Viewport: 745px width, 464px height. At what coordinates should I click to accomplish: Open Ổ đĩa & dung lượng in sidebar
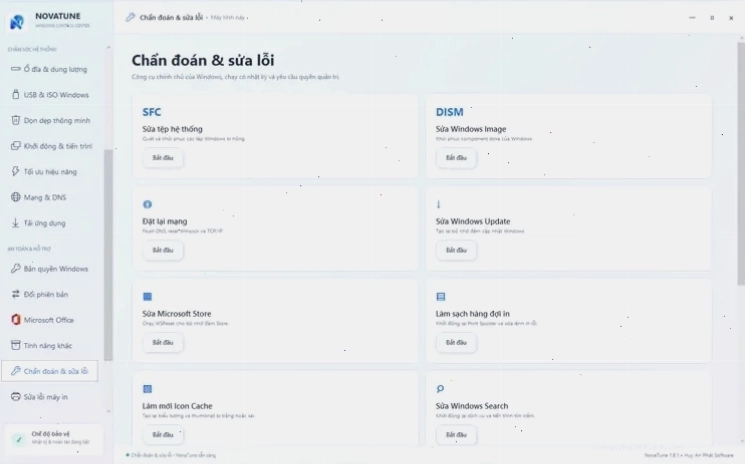[49, 69]
